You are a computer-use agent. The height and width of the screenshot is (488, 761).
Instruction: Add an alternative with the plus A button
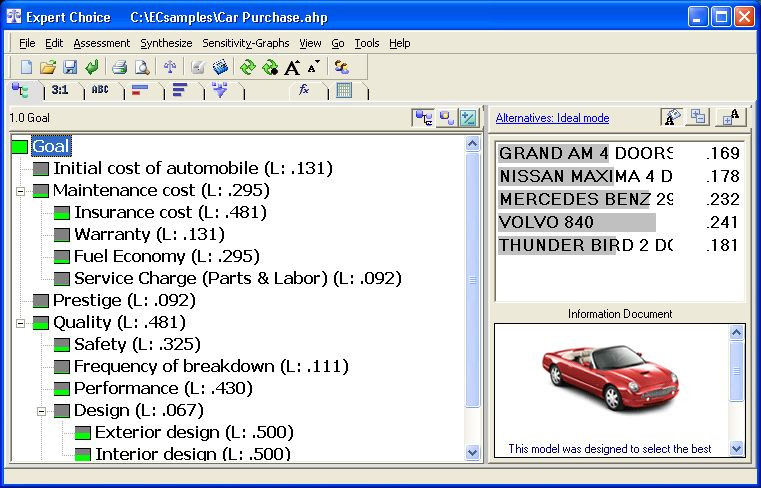(x=730, y=118)
